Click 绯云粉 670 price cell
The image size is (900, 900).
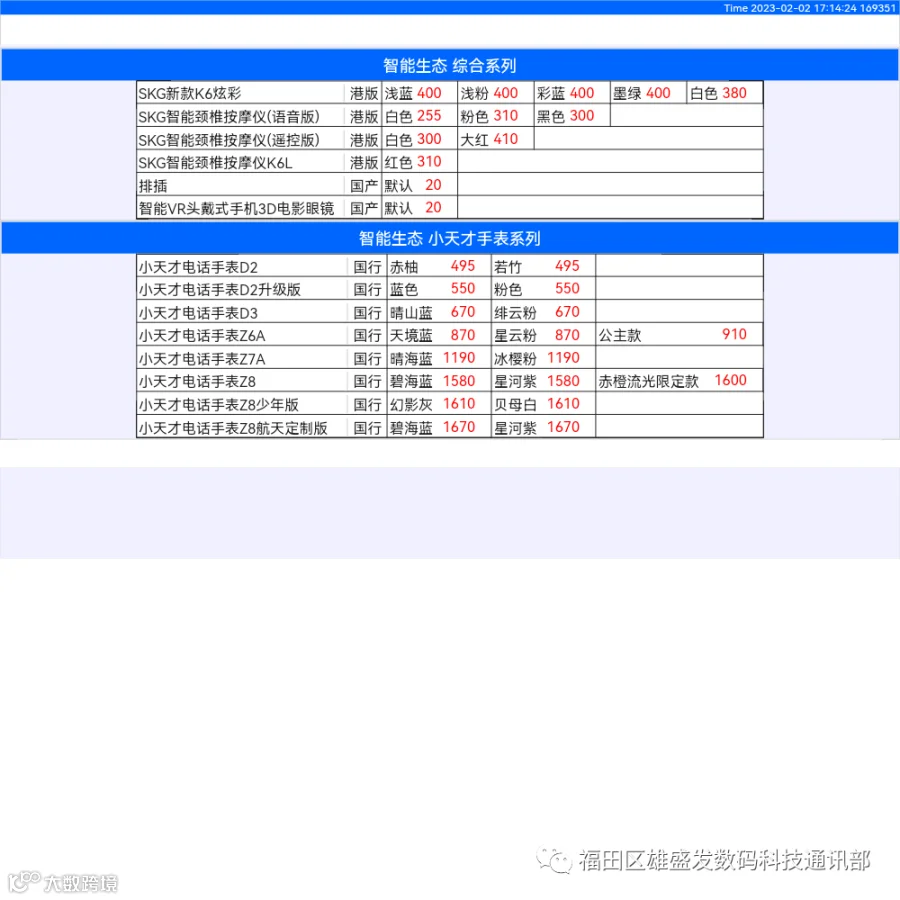[x=544, y=312]
